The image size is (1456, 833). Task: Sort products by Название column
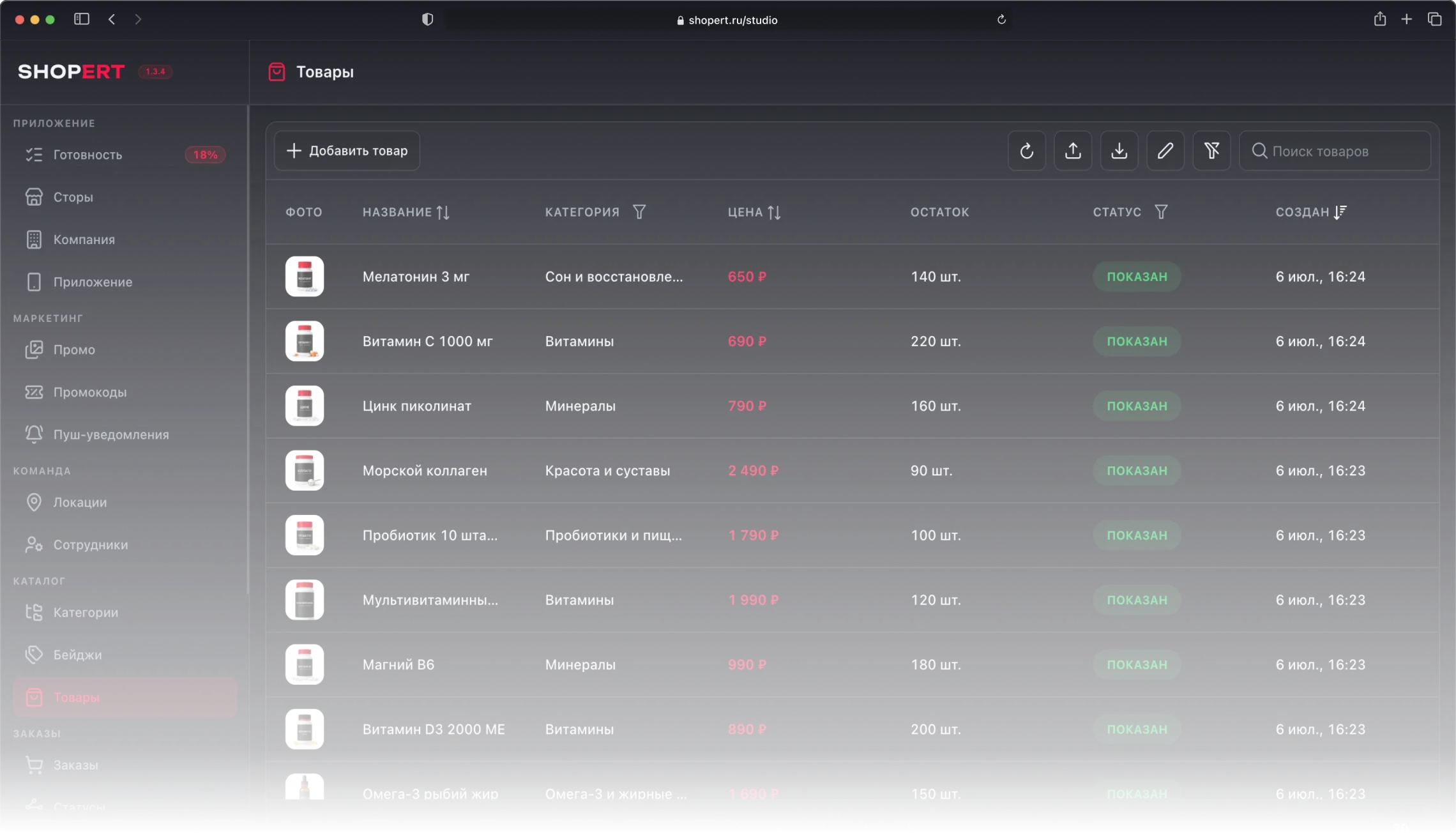(443, 212)
